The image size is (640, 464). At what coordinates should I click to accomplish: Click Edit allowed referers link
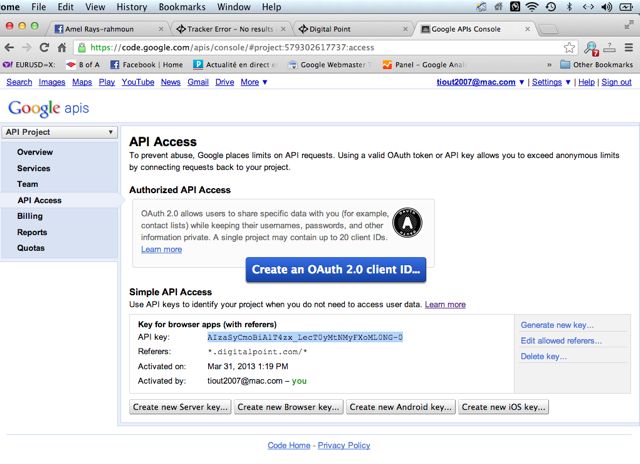561,341
